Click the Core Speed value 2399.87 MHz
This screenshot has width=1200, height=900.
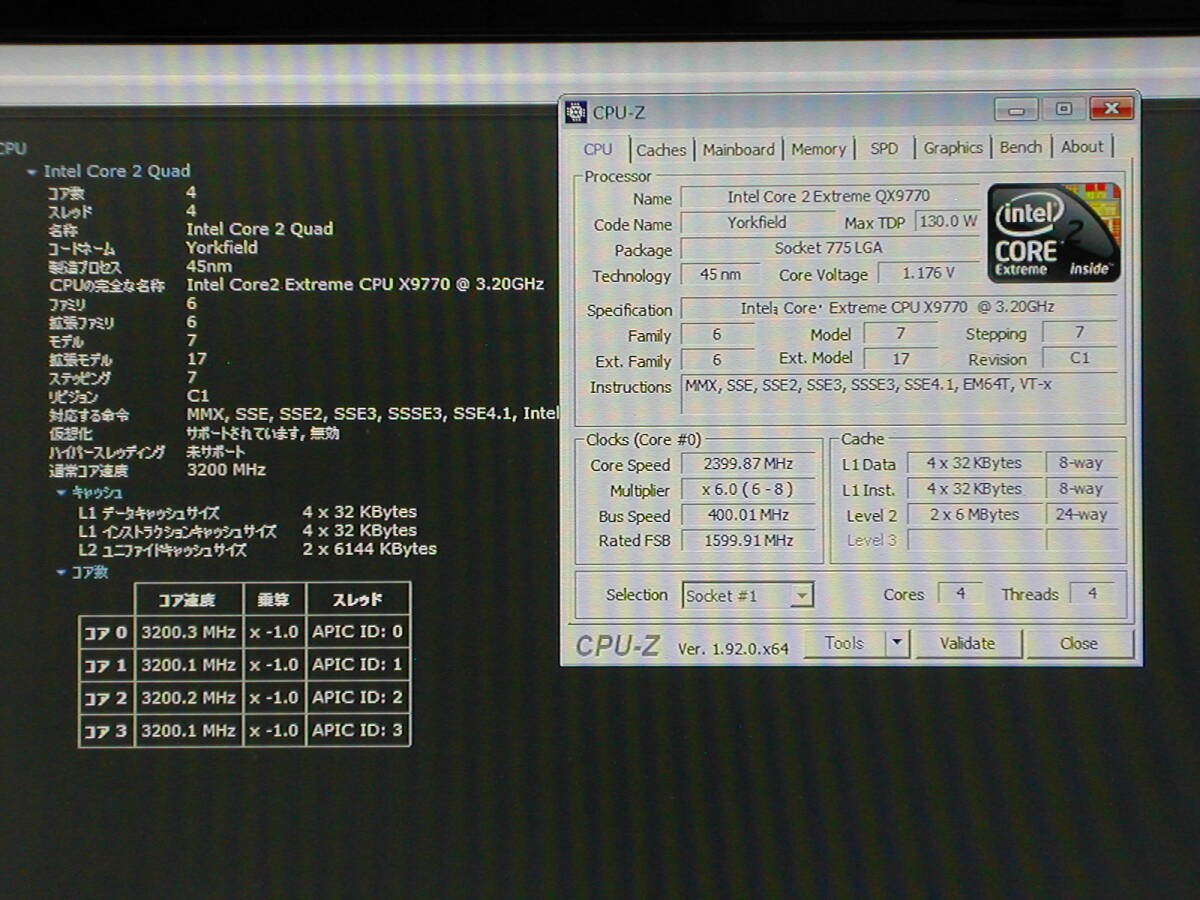click(x=747, y=464)
